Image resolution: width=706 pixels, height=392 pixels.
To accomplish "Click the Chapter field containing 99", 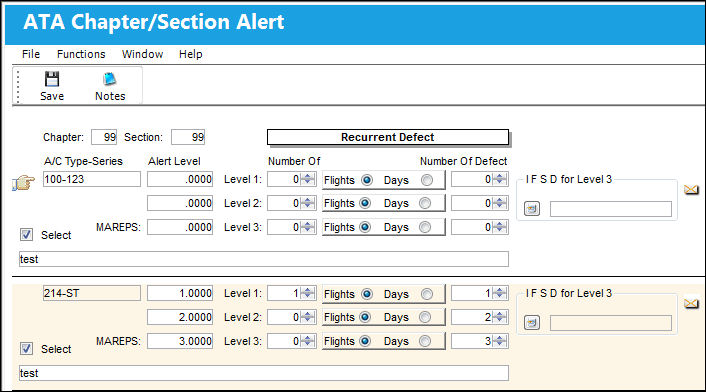I will click(104, 137).
